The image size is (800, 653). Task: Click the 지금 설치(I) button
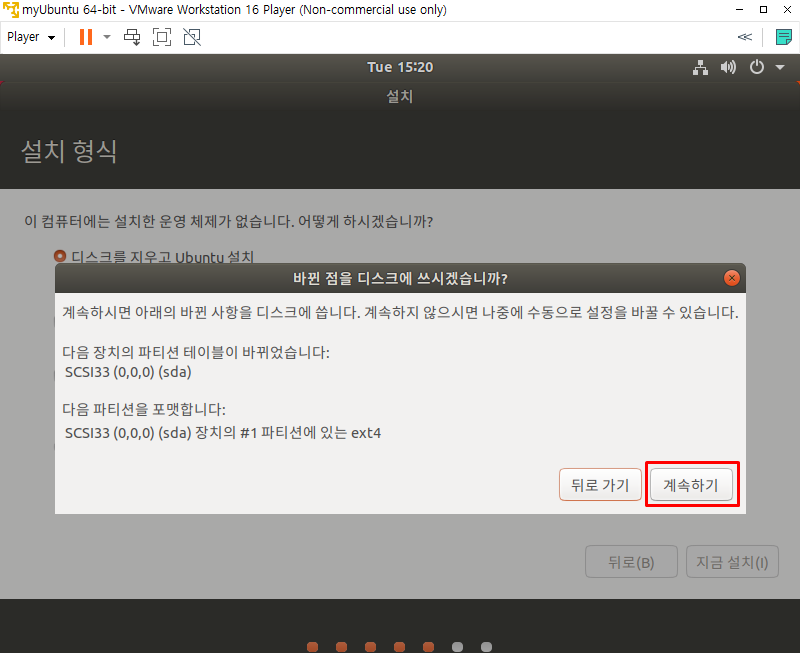[732, 562]
